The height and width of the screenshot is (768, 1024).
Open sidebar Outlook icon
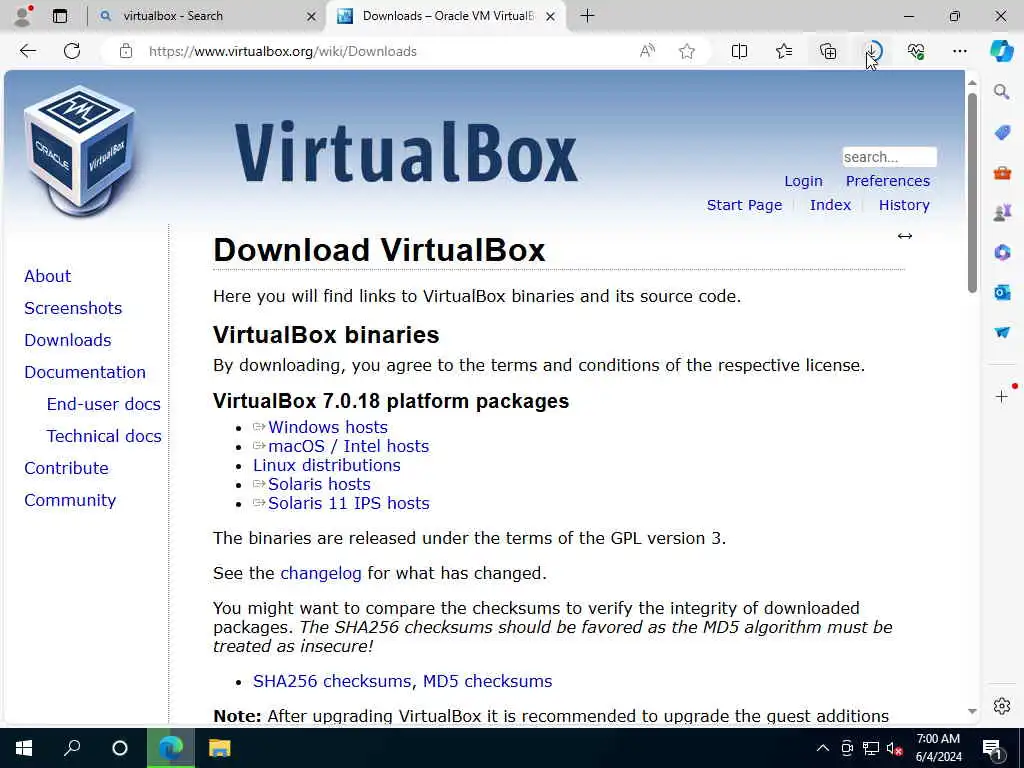tap(1002, 293)
